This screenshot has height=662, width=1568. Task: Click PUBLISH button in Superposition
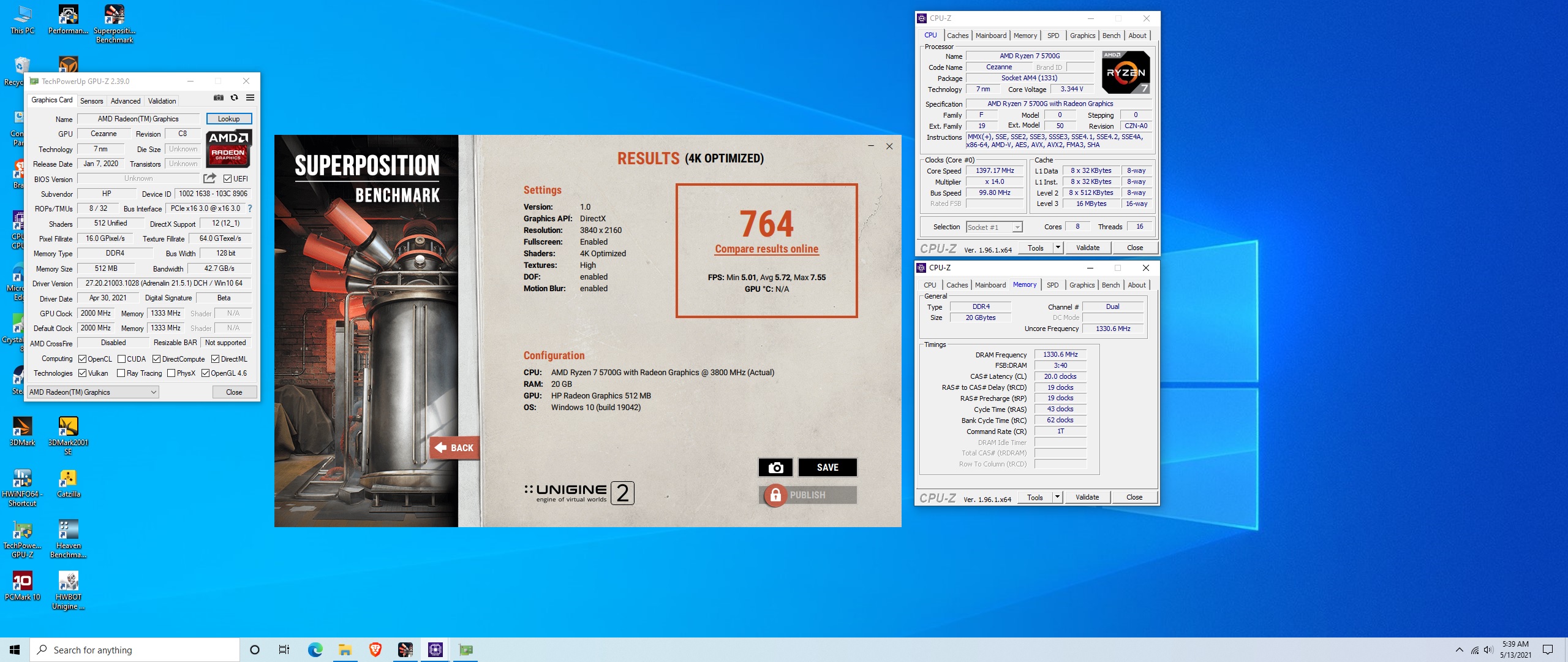(x=807, y=495)
